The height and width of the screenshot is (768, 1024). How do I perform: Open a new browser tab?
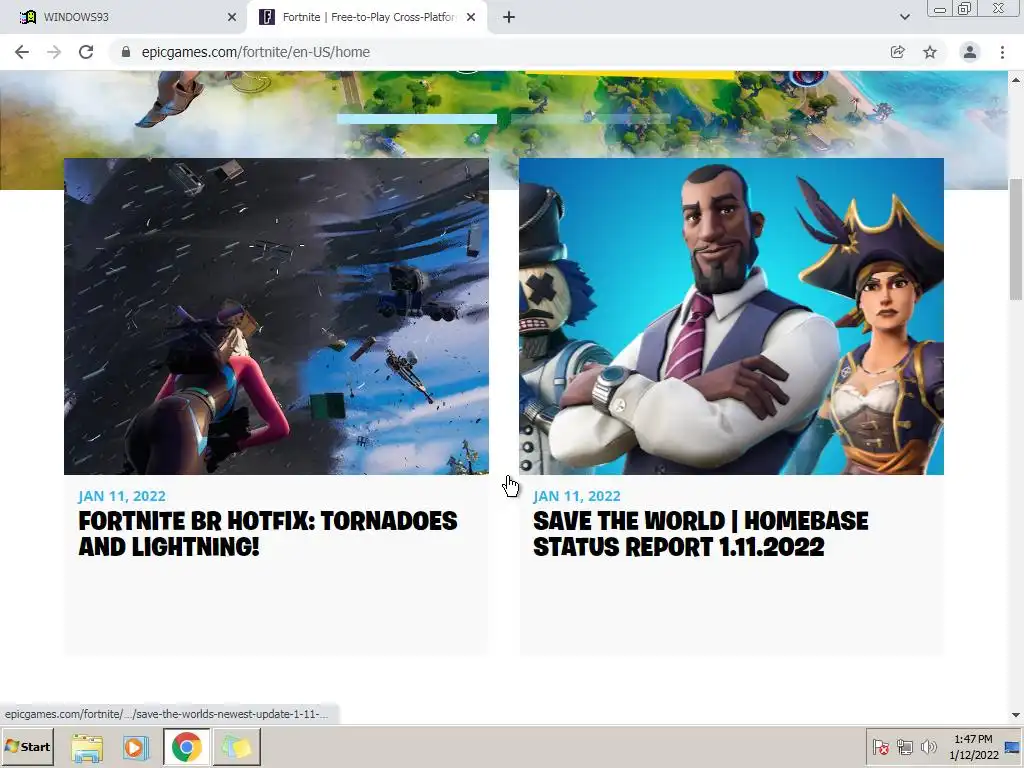(x=509, y=18)
